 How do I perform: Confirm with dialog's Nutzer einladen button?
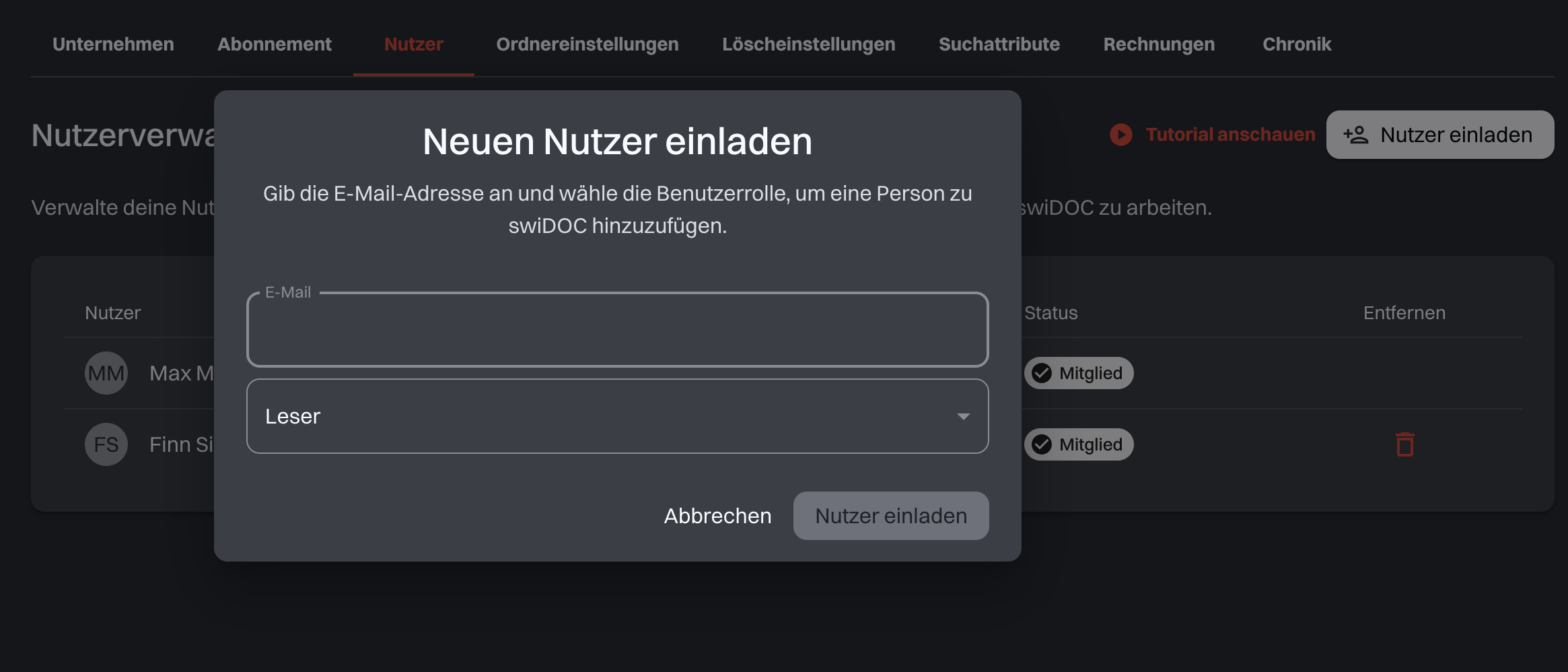890,516
